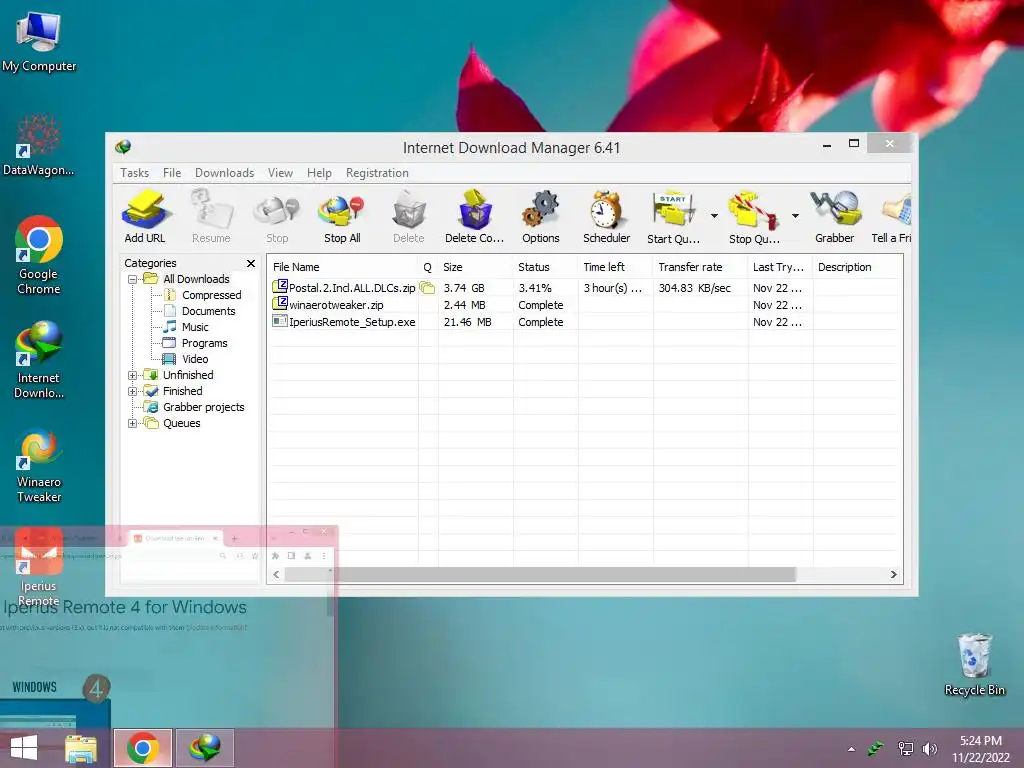1024x768 pixels.
Task: Click the Windows Start button
Action: click(x=24, y=748)
